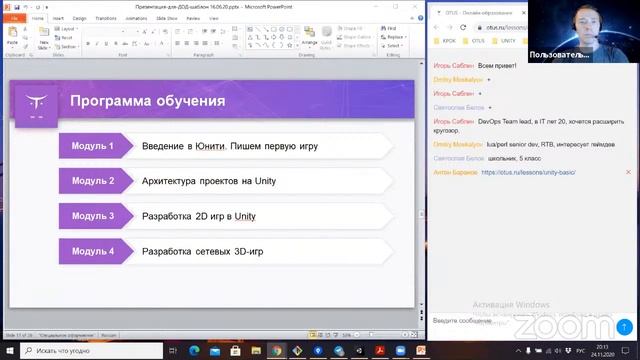This screenshot has width=640, height=360.
Task: Switch to the View ribbon tab
Action: 213,18
